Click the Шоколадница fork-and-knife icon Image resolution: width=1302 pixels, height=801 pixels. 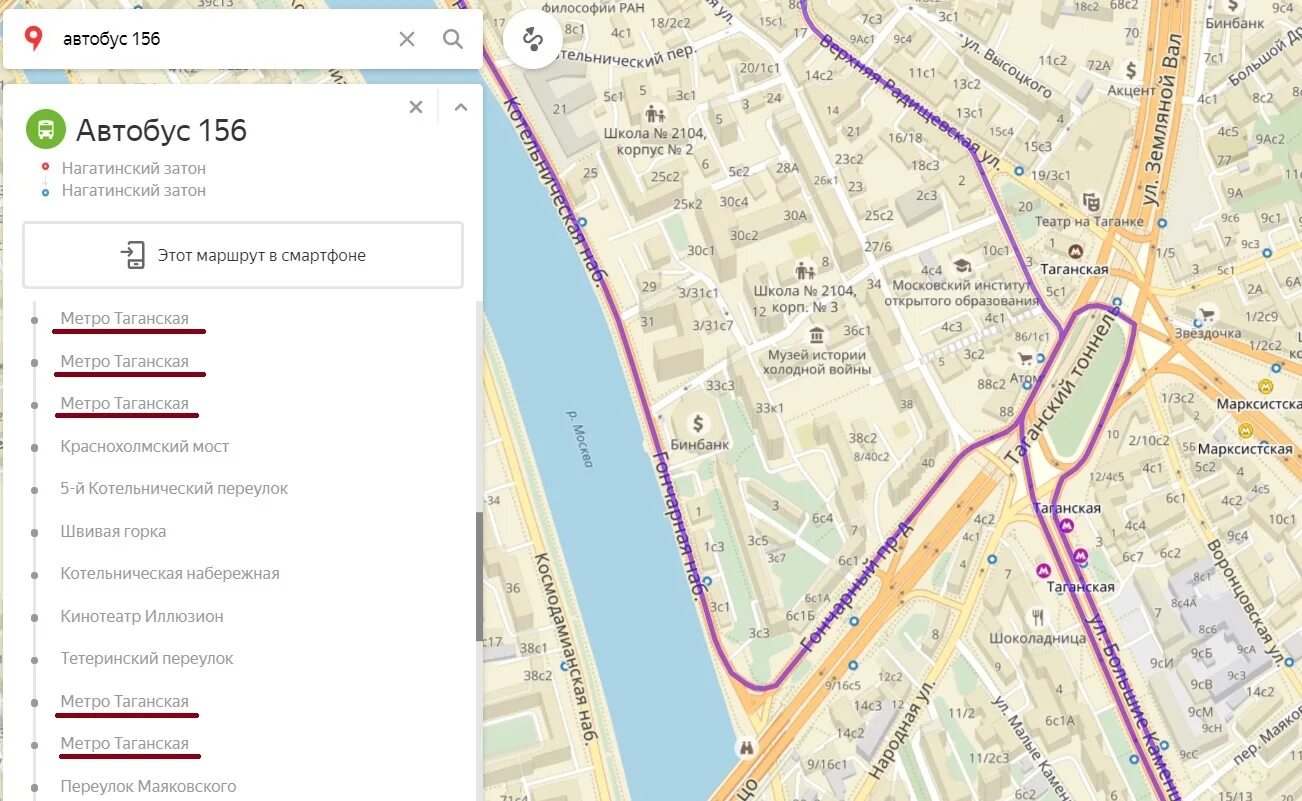(x=1039, y=617)
